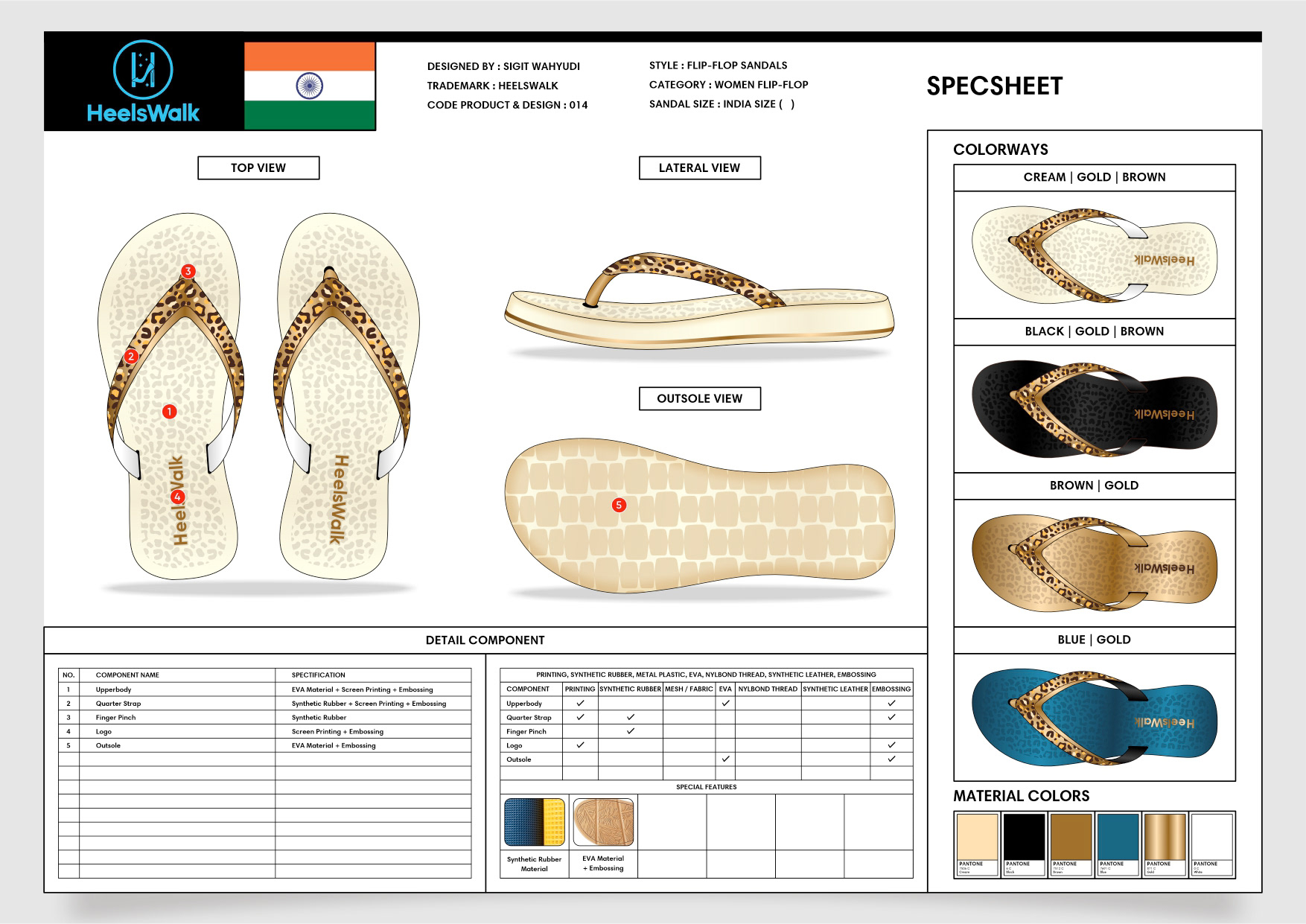The image size is (1306, 924).
Task: Click the "SANDAL SIZE : INDIA SIZE" field
Action: pos(722,104)
